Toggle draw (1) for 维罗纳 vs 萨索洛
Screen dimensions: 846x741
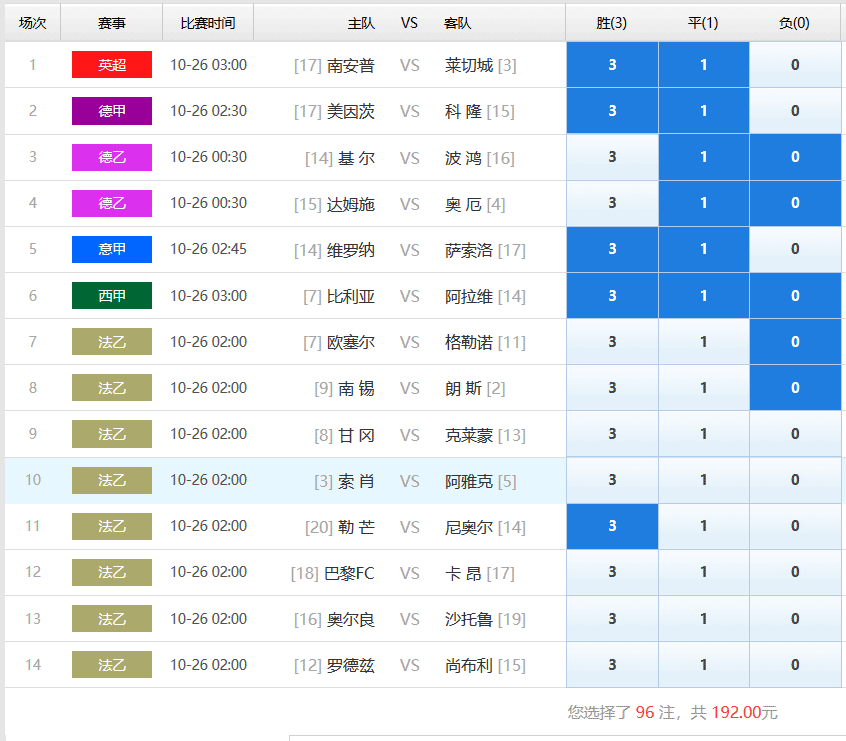pos(704,249)
